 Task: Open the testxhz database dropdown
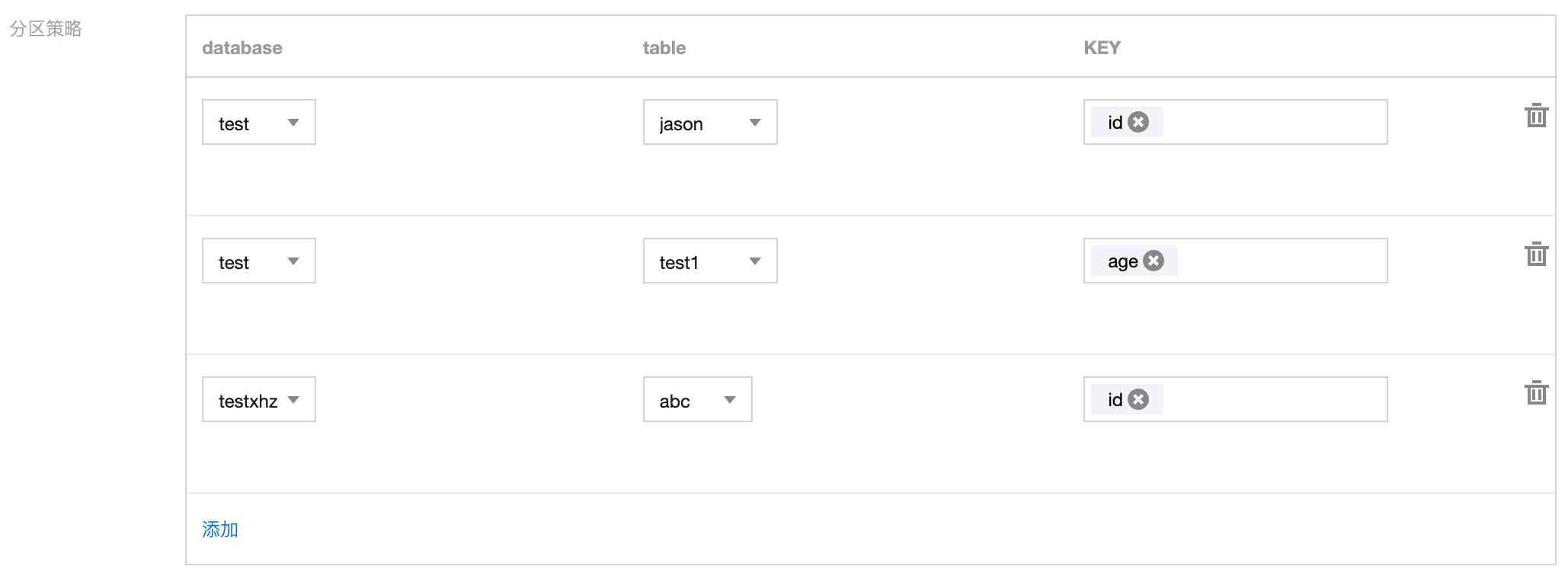pos(259,399)
